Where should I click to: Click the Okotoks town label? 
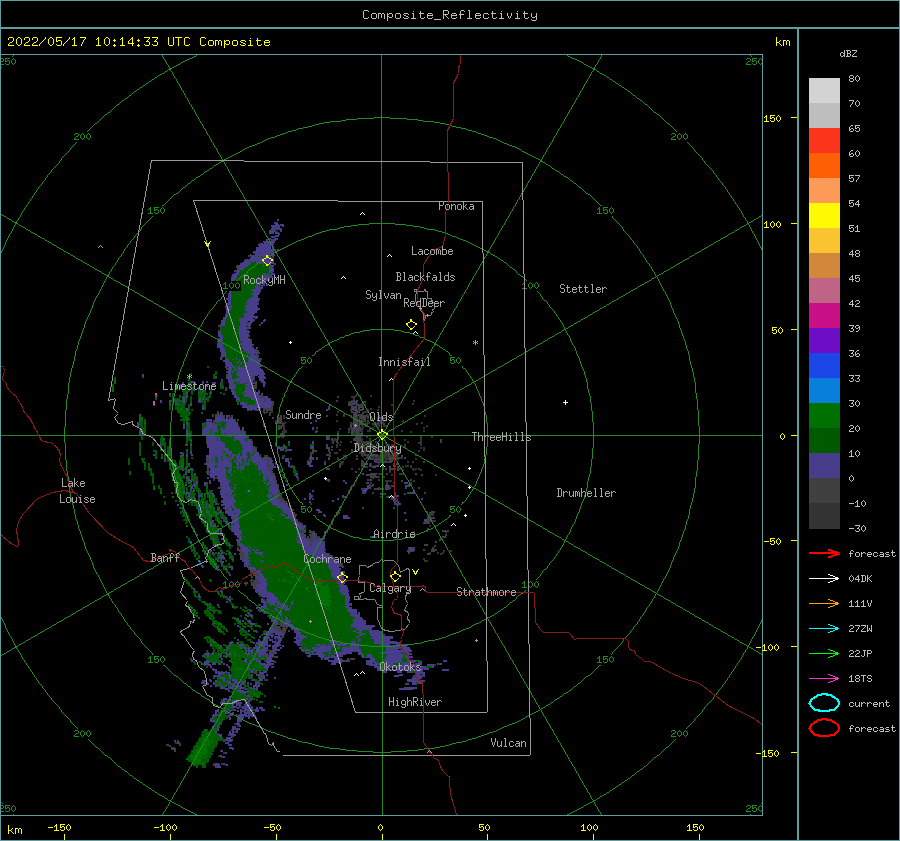(x=400, y=666)
